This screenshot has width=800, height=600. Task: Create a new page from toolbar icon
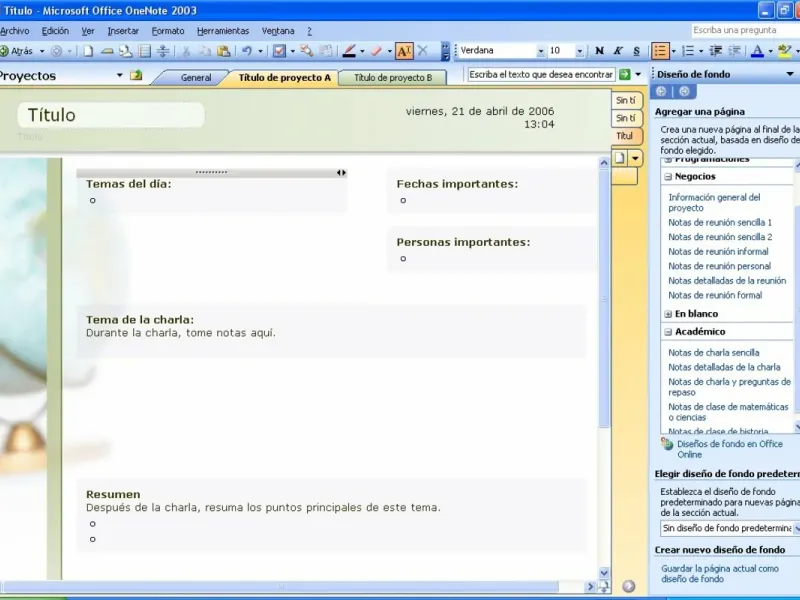point(88,51)
